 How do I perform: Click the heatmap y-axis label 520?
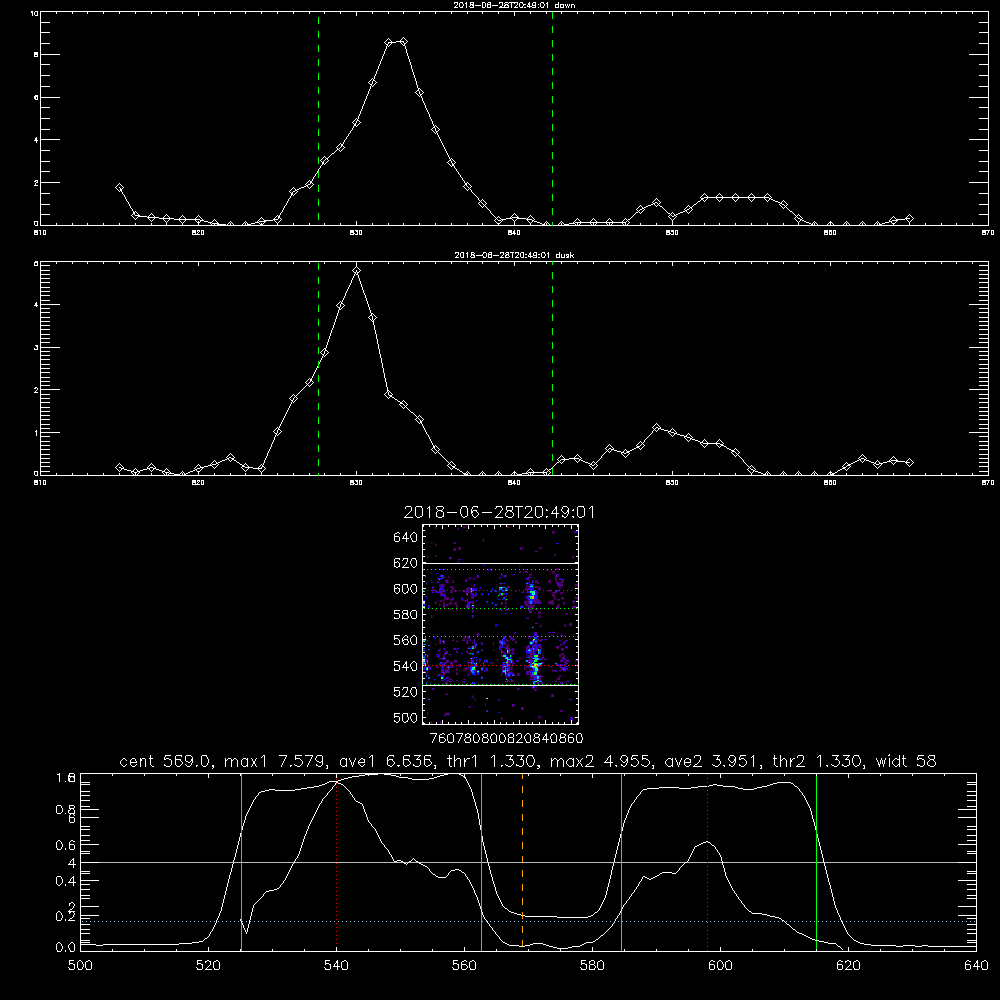point(405,692)
